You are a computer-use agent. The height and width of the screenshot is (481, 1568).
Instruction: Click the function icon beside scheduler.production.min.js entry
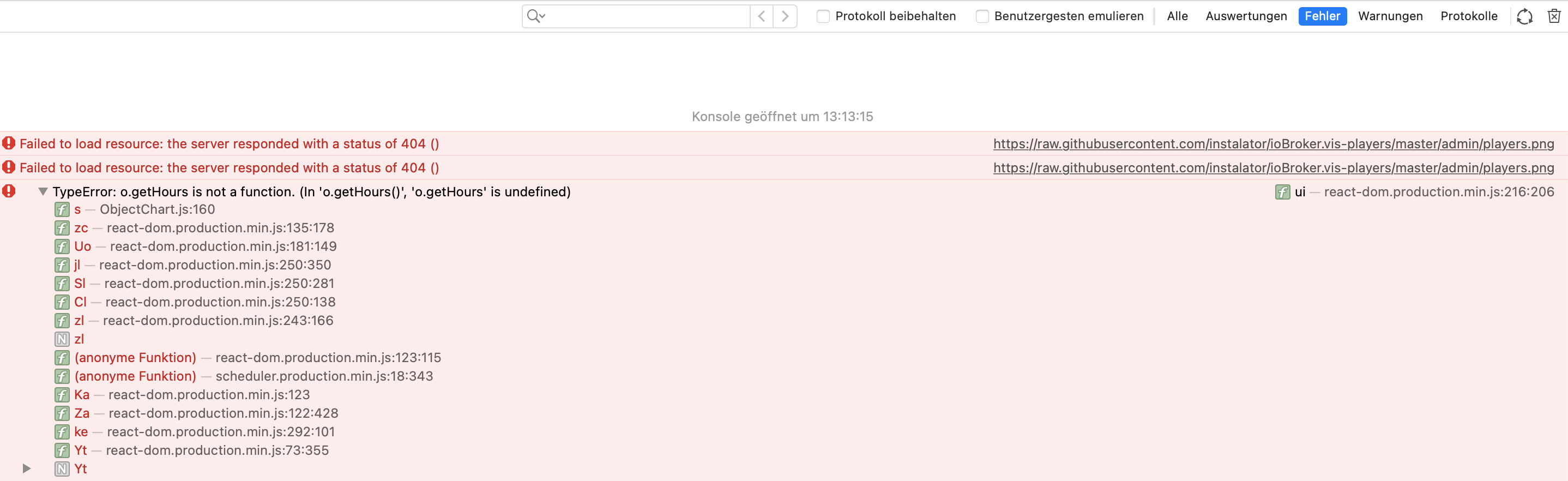click(62, 376)
